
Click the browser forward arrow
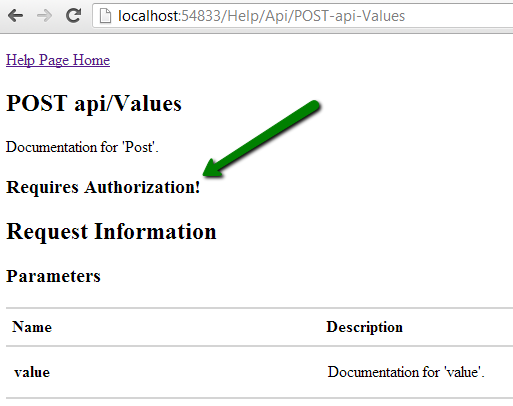point(44,16)
